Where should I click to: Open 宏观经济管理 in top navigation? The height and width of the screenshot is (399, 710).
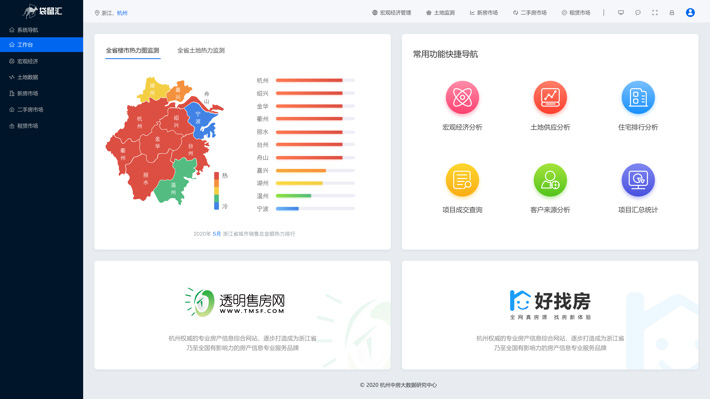392,13
